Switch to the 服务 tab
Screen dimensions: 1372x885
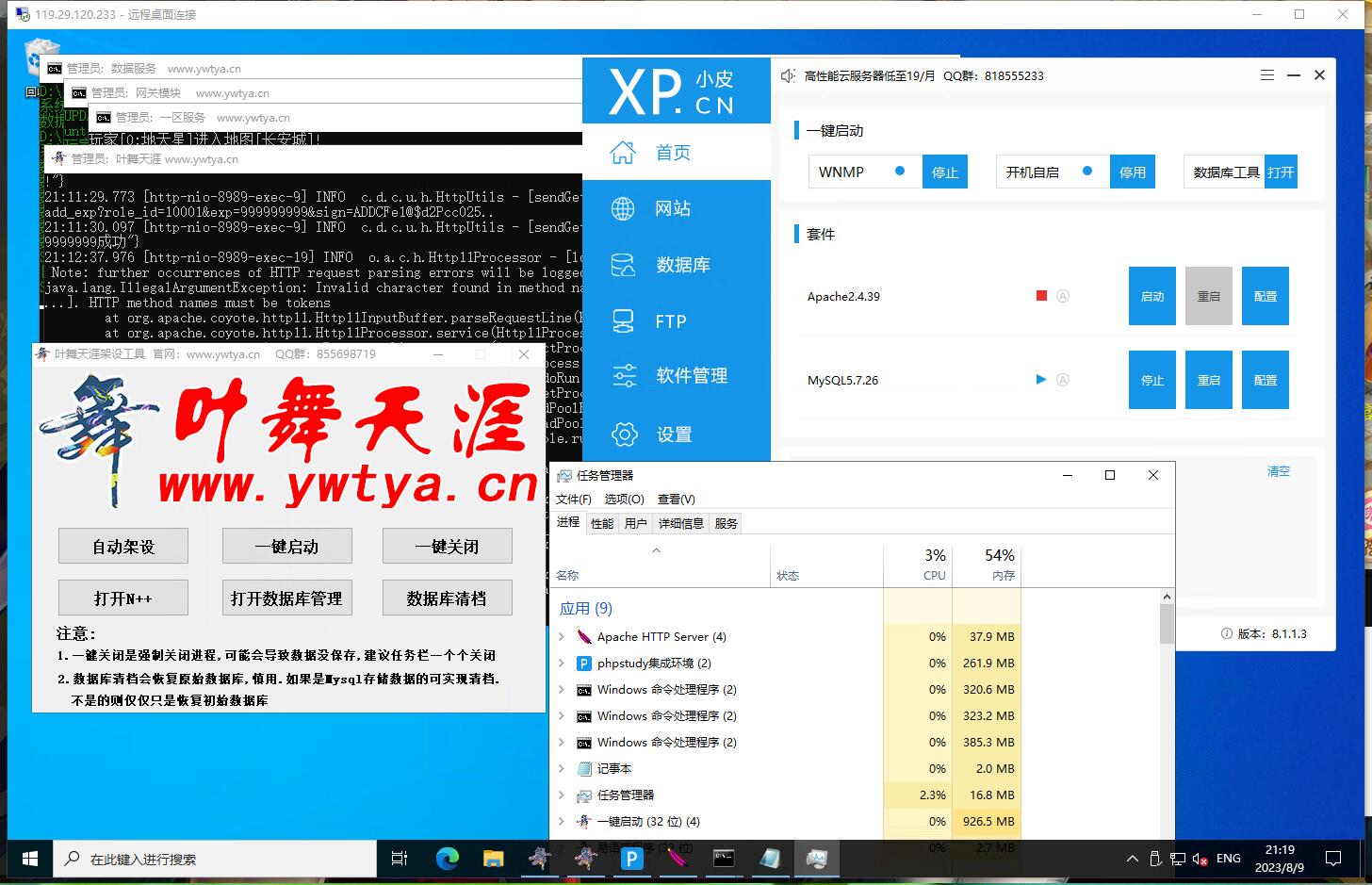click(727, 524)
